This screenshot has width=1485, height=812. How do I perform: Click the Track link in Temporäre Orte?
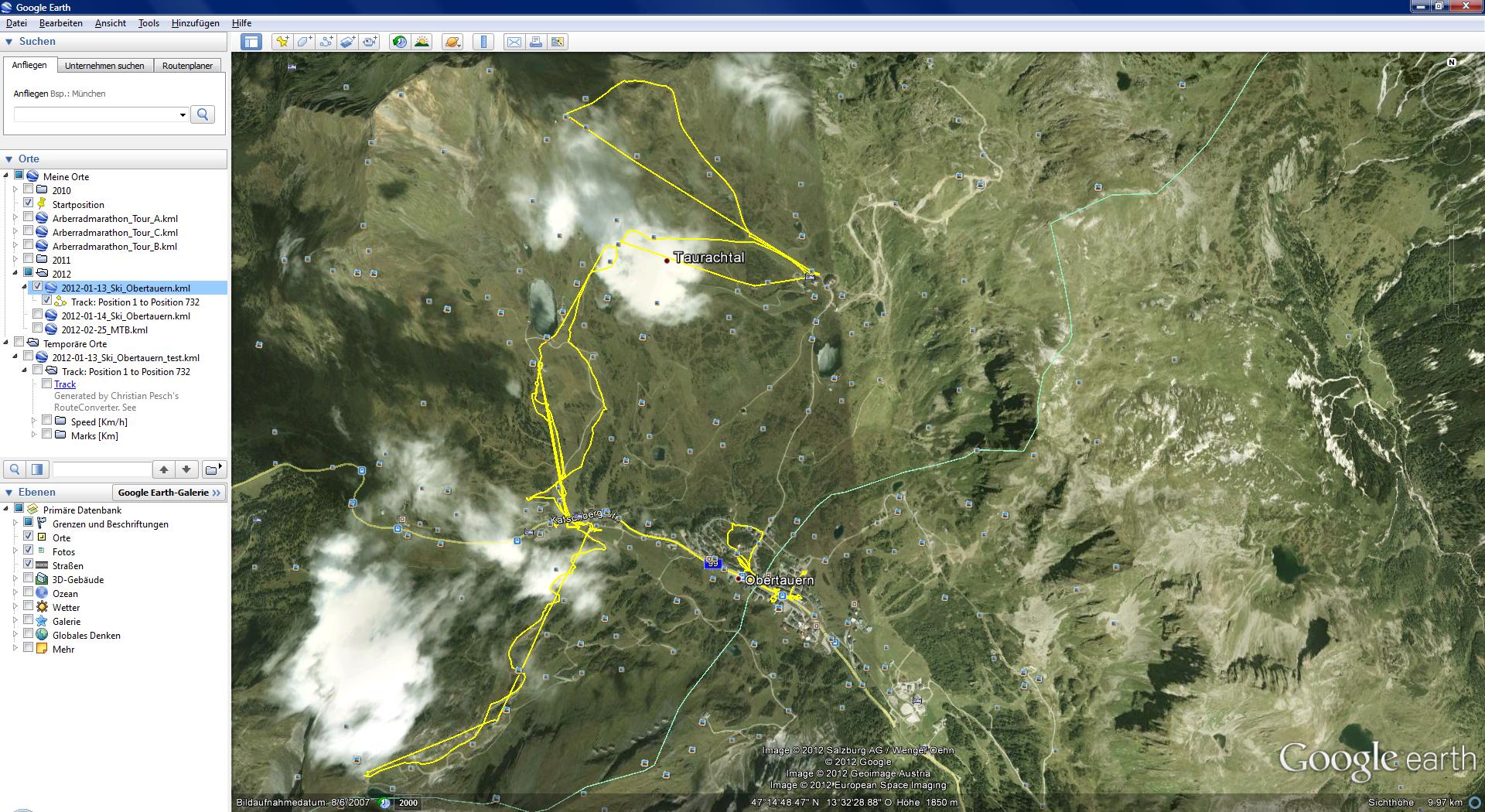pos(65,384)
